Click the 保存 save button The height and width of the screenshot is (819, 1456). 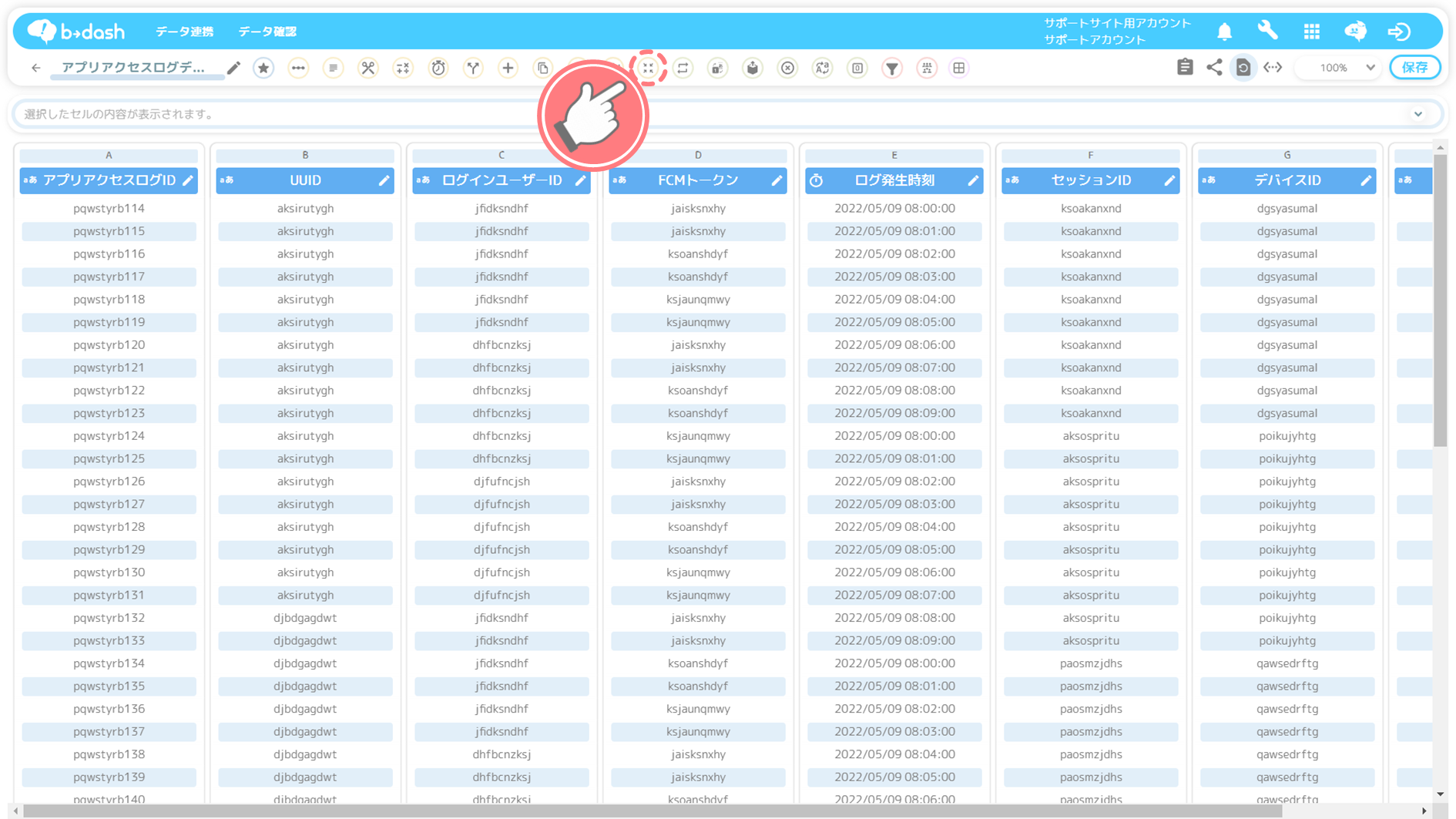point(1415,68)
